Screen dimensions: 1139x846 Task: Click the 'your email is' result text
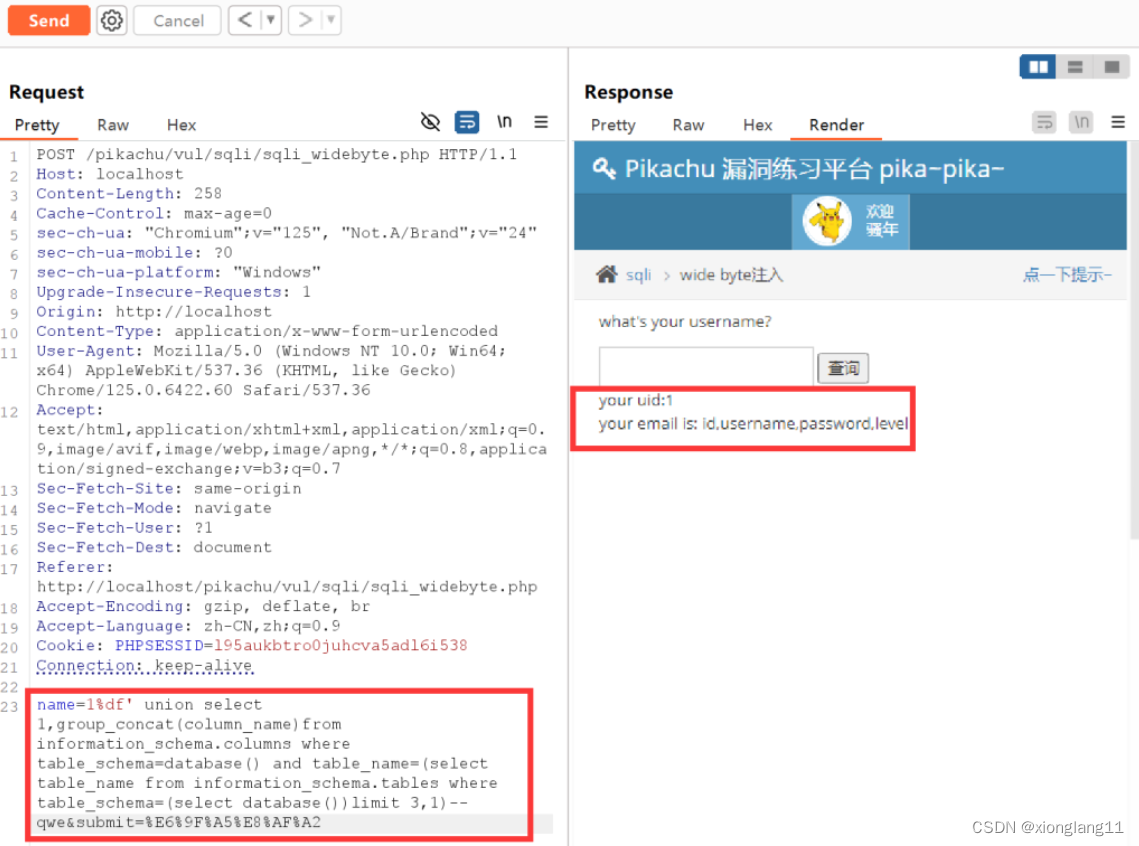(x=753, y=423)
